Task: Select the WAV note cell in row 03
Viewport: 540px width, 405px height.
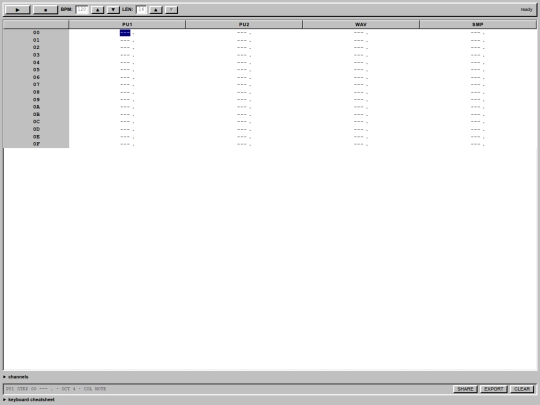Action: pos(359,55)
